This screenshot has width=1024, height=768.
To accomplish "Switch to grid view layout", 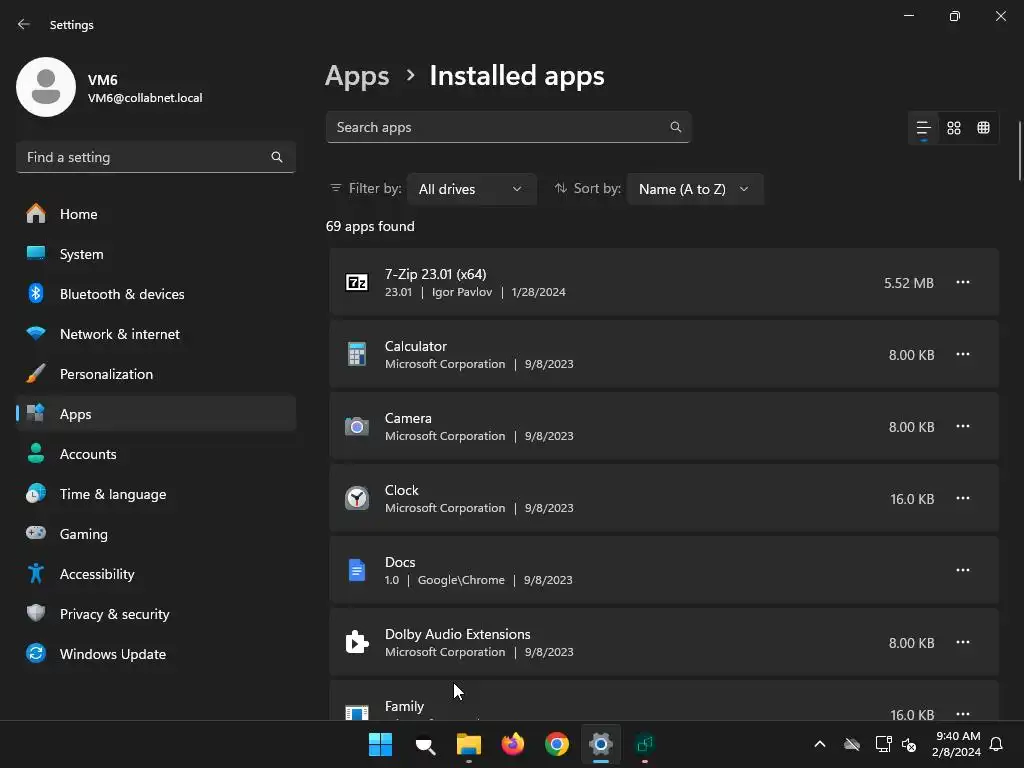I will tap(954, 128).
